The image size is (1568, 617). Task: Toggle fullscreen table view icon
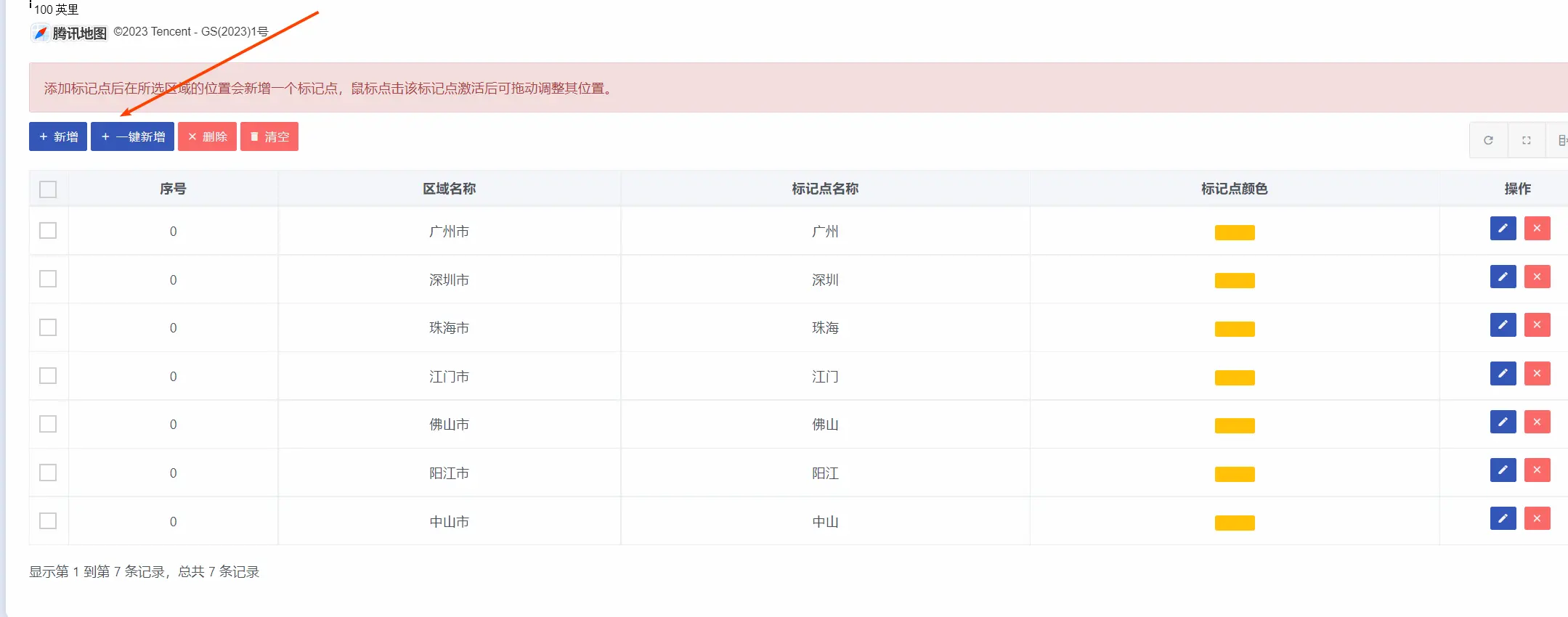(x=1526, y=140)
